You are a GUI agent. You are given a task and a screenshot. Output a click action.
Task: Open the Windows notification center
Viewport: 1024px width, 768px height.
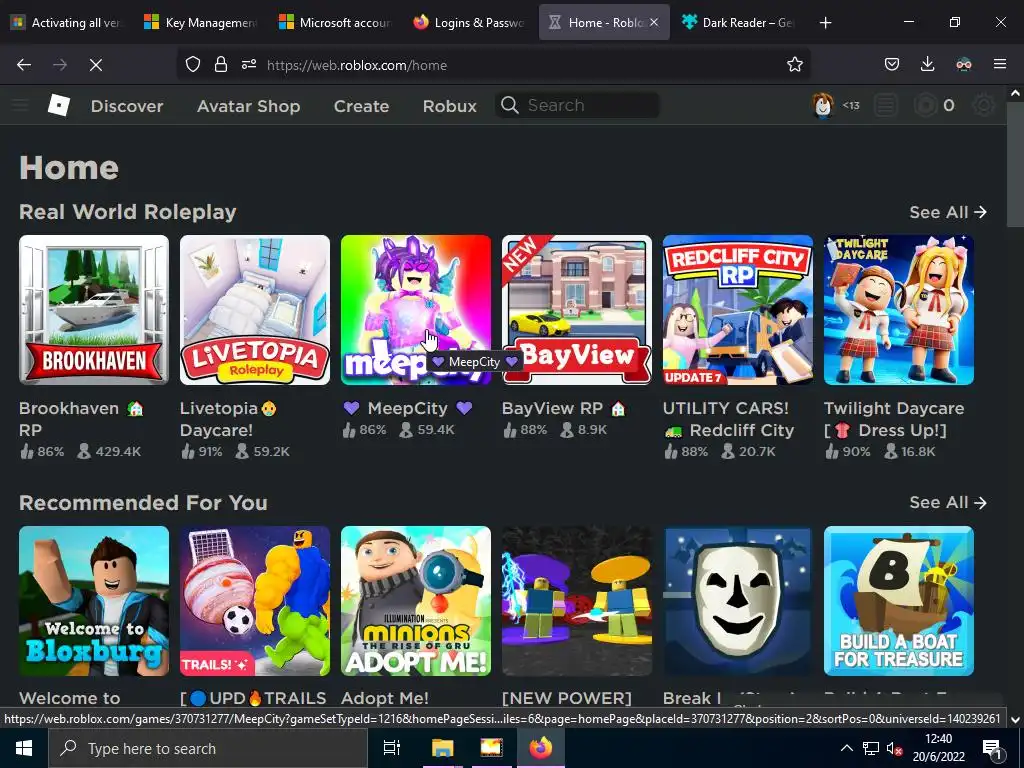point(993,749)
